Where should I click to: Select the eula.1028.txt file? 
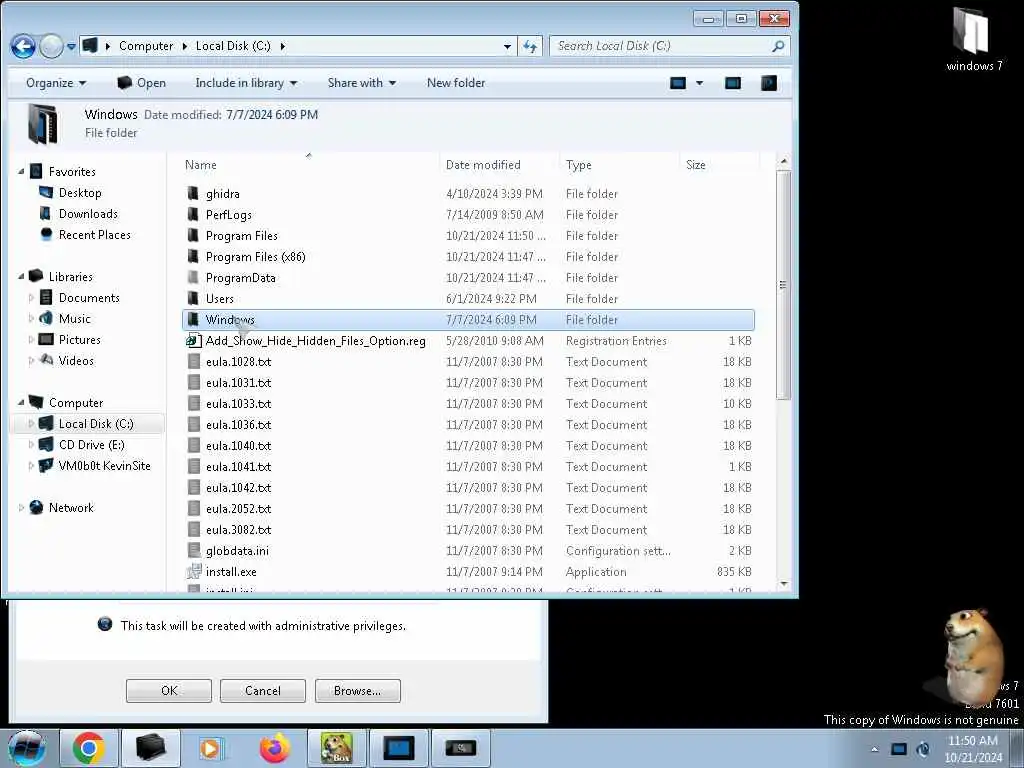[468, 362]
